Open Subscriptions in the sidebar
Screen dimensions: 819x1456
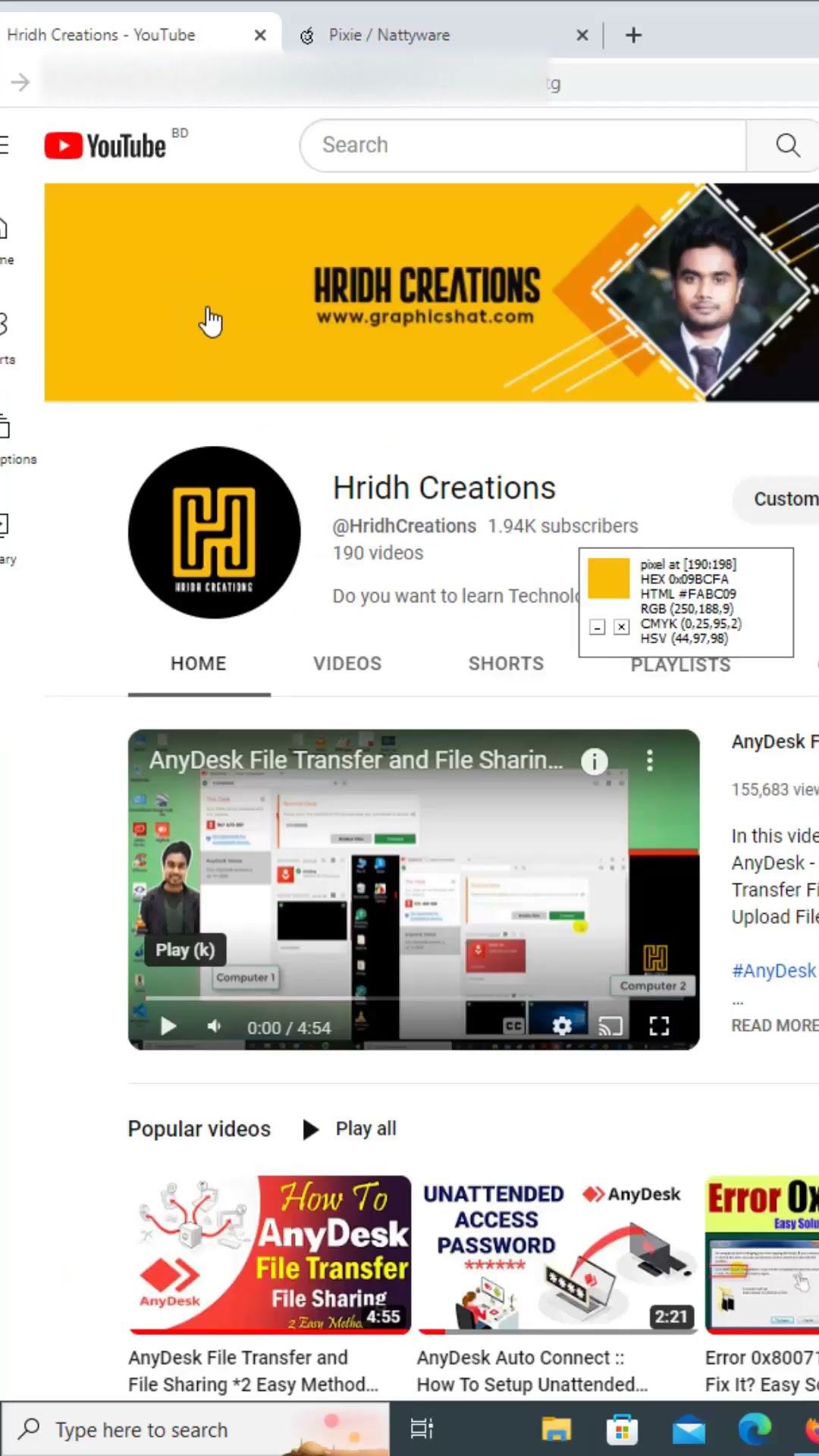point(15,440)
